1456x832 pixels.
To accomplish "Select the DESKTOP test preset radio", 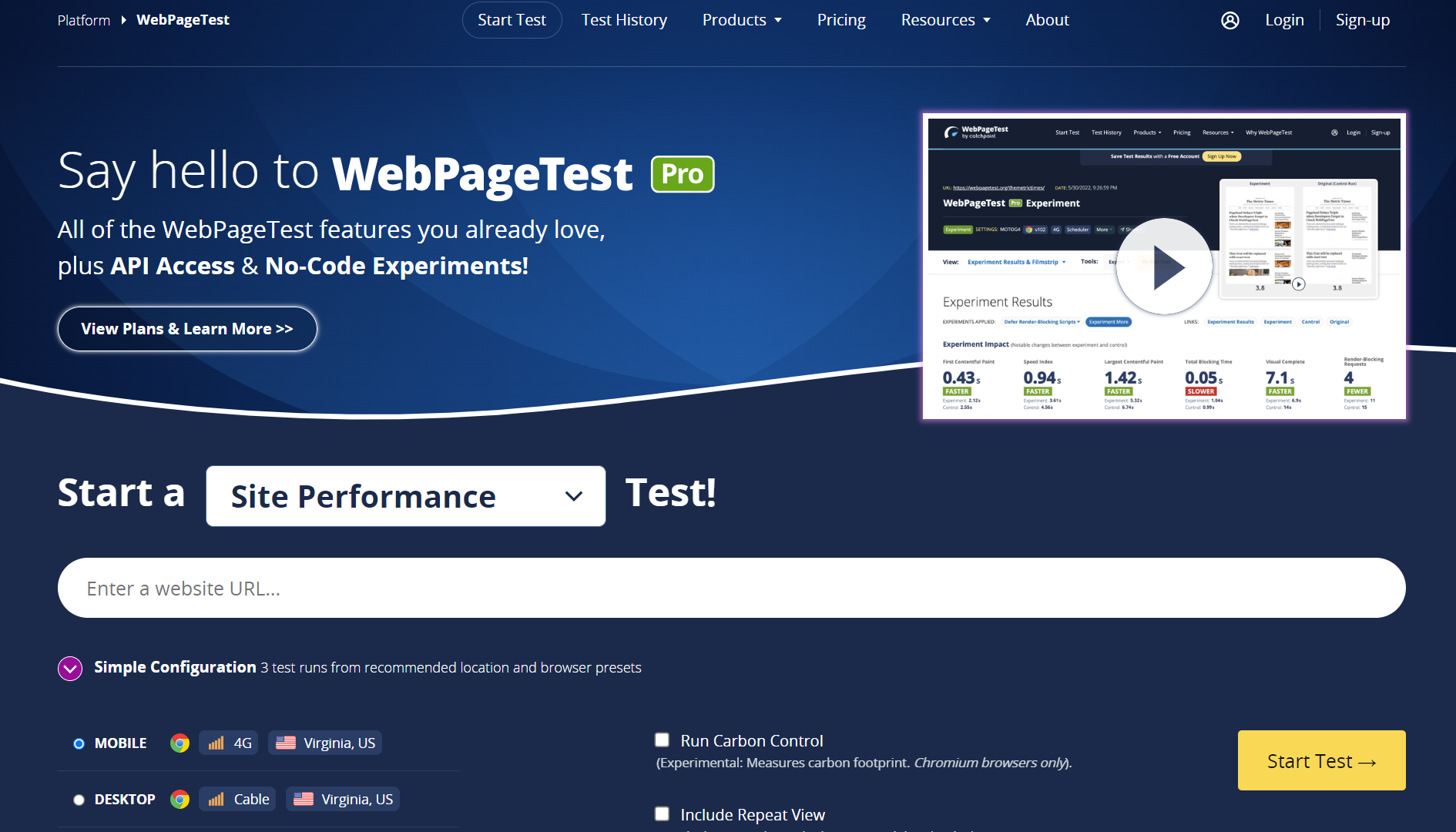I will coord(79,800).
